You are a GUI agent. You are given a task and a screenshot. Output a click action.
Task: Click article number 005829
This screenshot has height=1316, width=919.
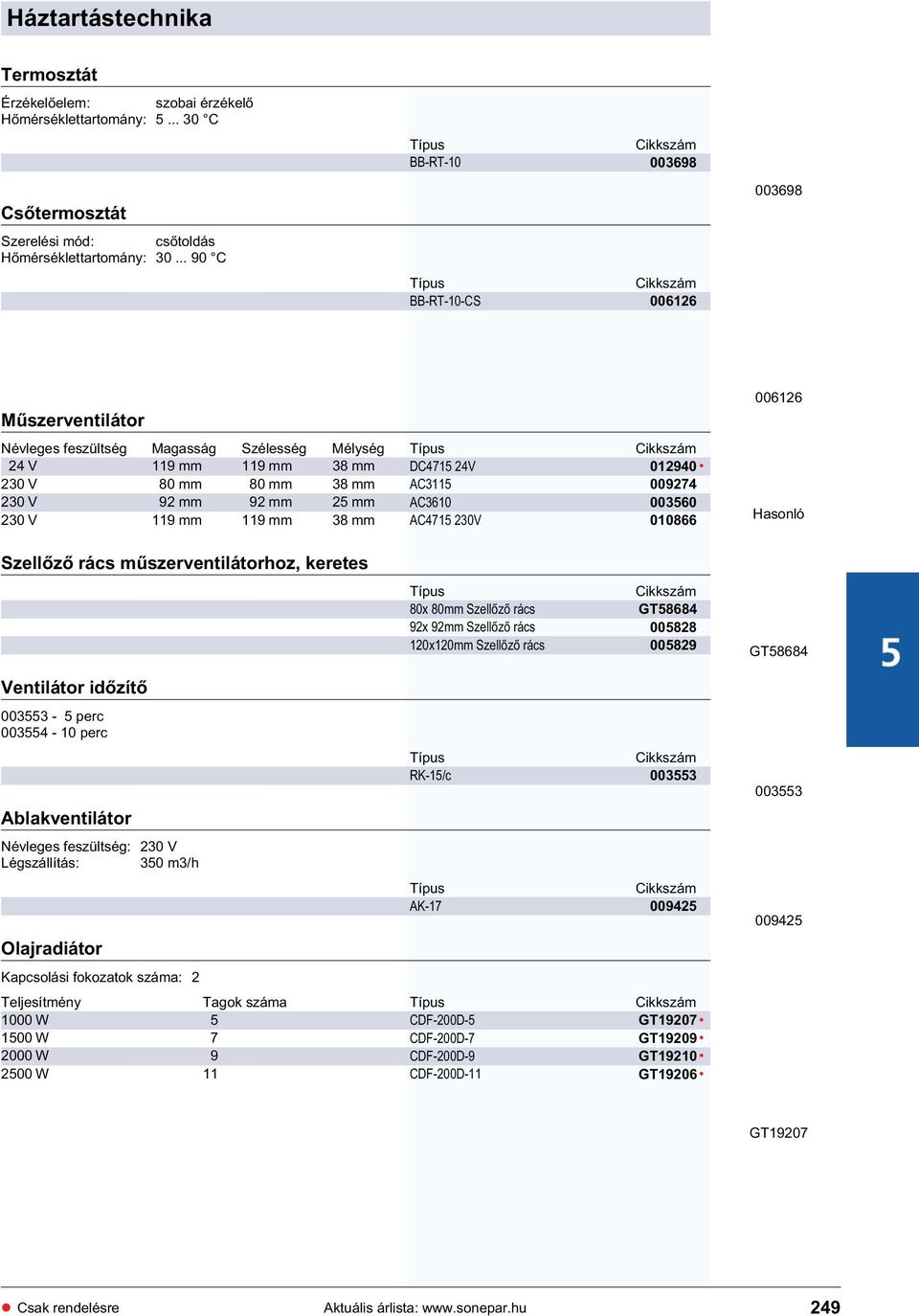pos(673,646)
